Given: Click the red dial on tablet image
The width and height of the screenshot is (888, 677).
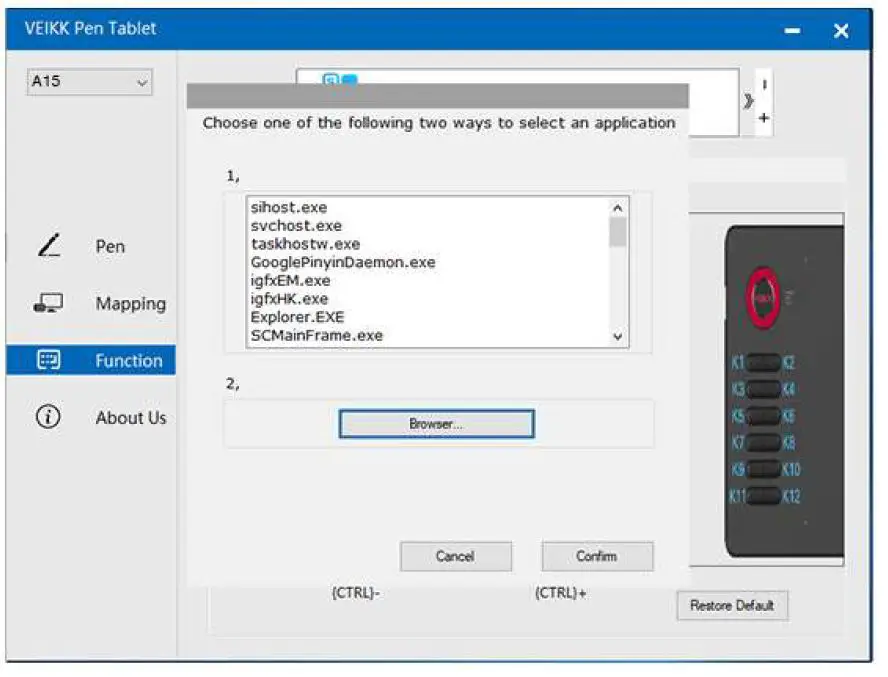Looking at the screenshot, I should tap(763, 297).
